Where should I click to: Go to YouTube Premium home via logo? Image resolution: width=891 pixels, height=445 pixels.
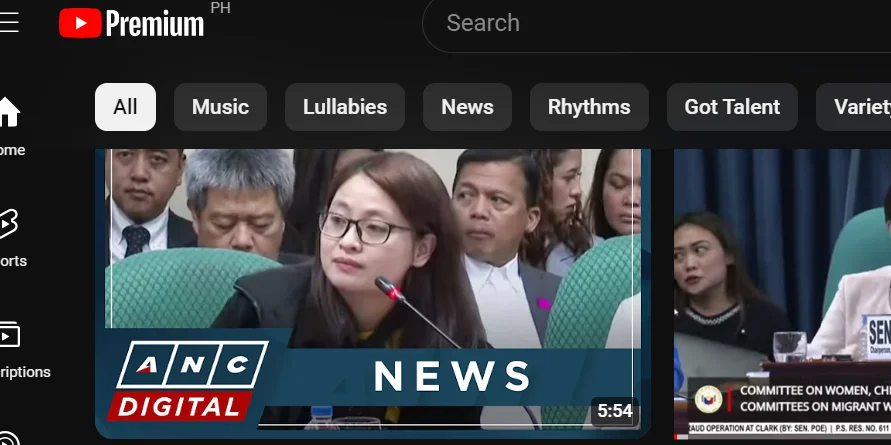pyautogui.click(x=131, y=23)
